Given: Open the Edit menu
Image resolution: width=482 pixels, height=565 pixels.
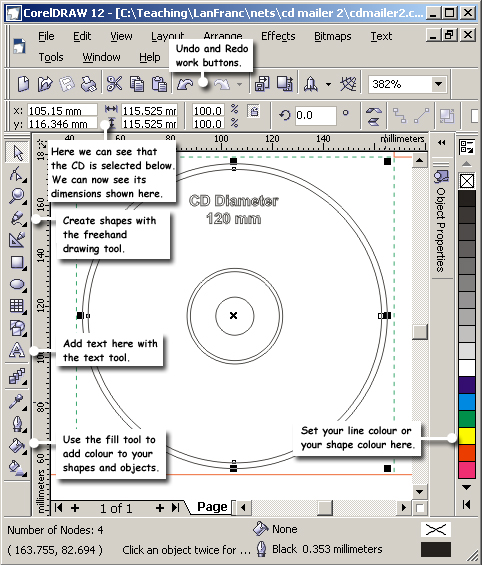Looking at the screenshot, I should point(82,36).
